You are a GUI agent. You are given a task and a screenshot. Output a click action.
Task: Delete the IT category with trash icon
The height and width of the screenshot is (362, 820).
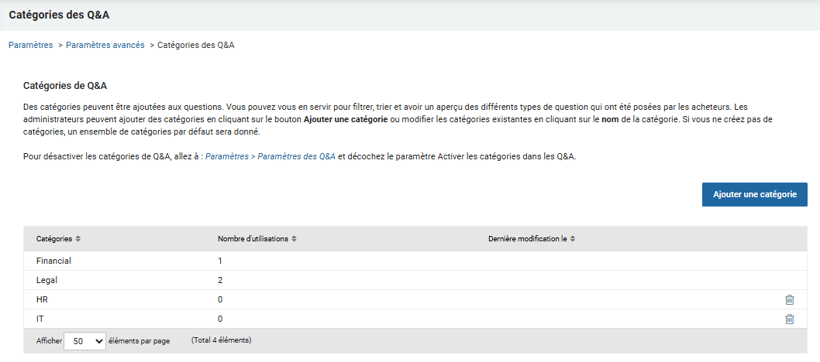coord(789,319)
